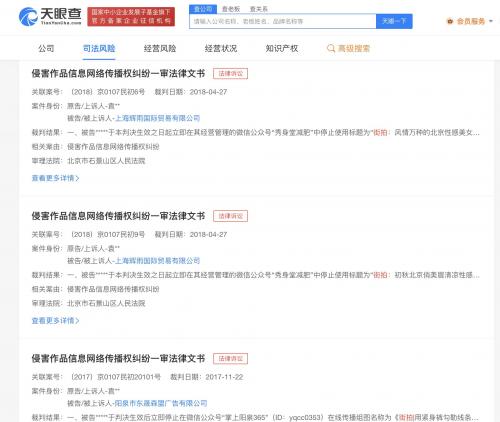Image resolution: width=500 pixels, height=422 pixels.
Task: Open the case title with 京0107民初20101号
Action: (x=118, y=359)
